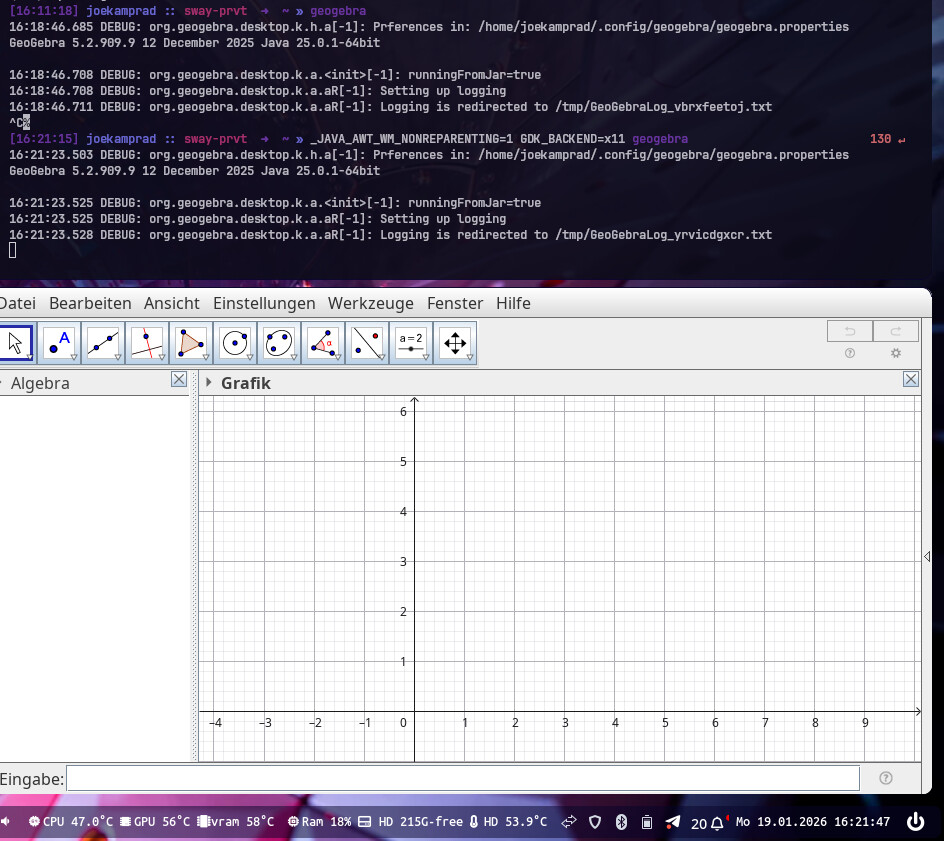
Task: Select the Perpendicular Line tool
Action: coord(147,343)
